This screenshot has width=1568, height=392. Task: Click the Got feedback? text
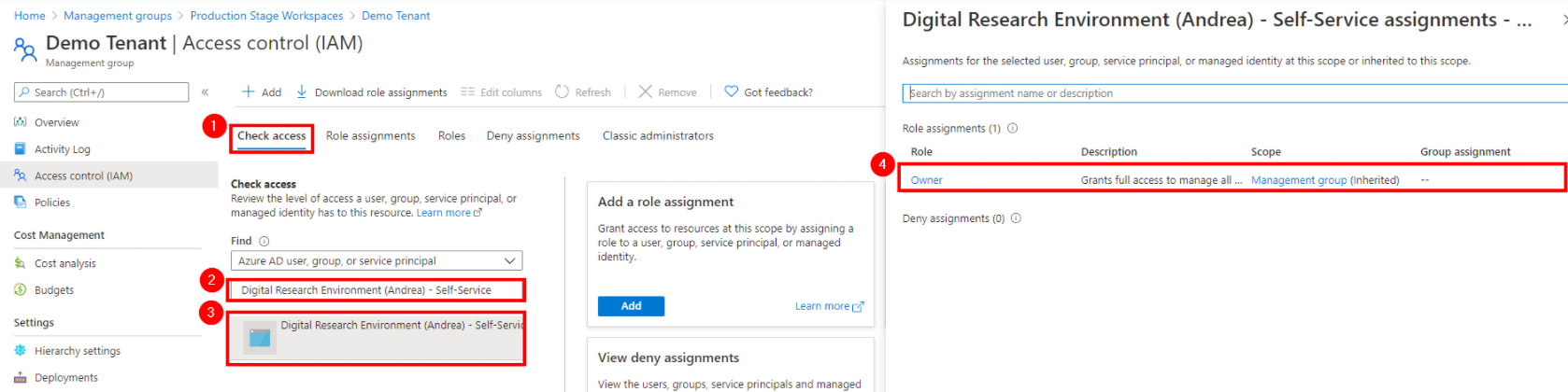pyautogui.click(x=778, y=92)
